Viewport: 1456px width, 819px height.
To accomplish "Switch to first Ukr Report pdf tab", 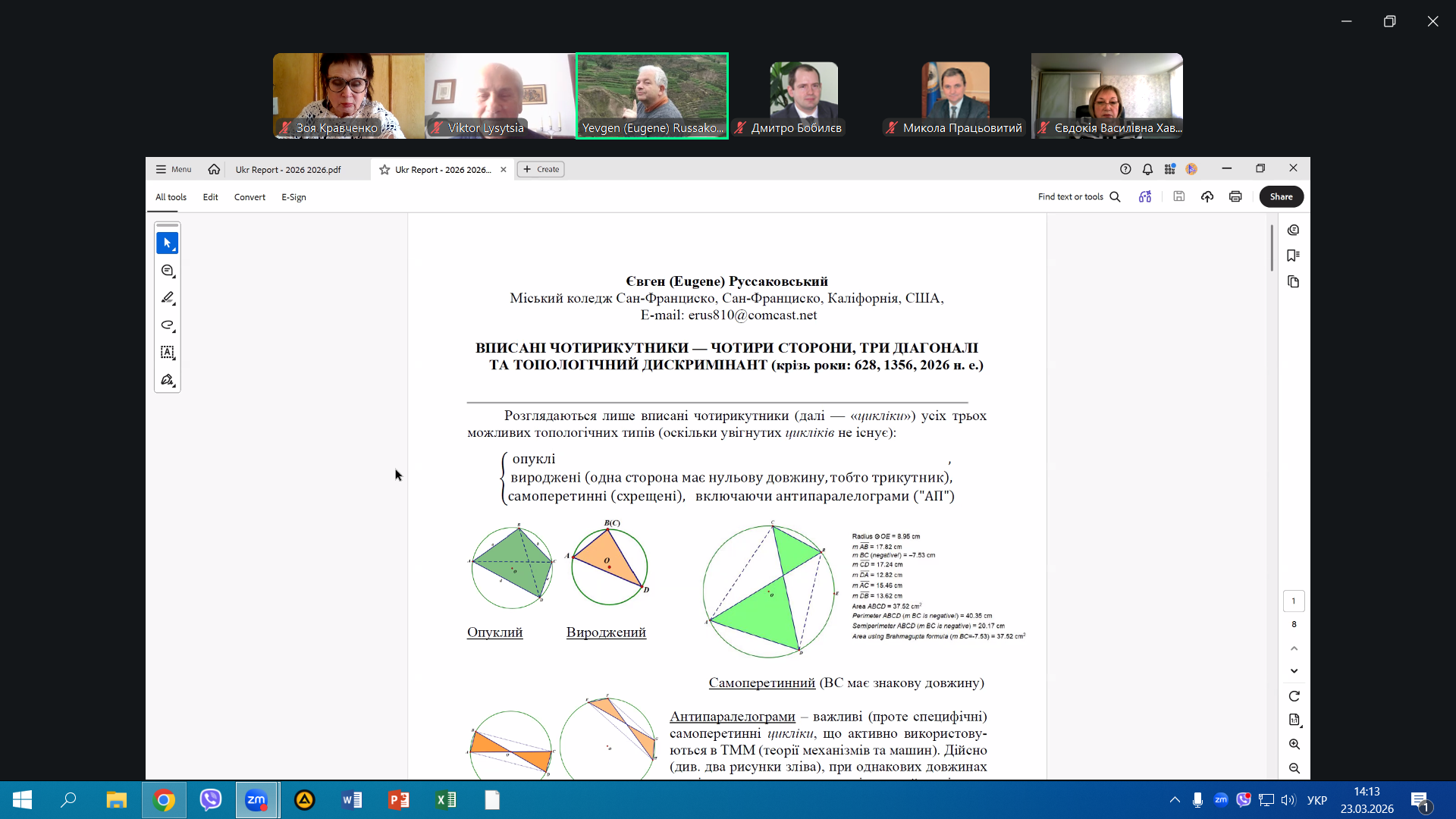I will (288, 170).
